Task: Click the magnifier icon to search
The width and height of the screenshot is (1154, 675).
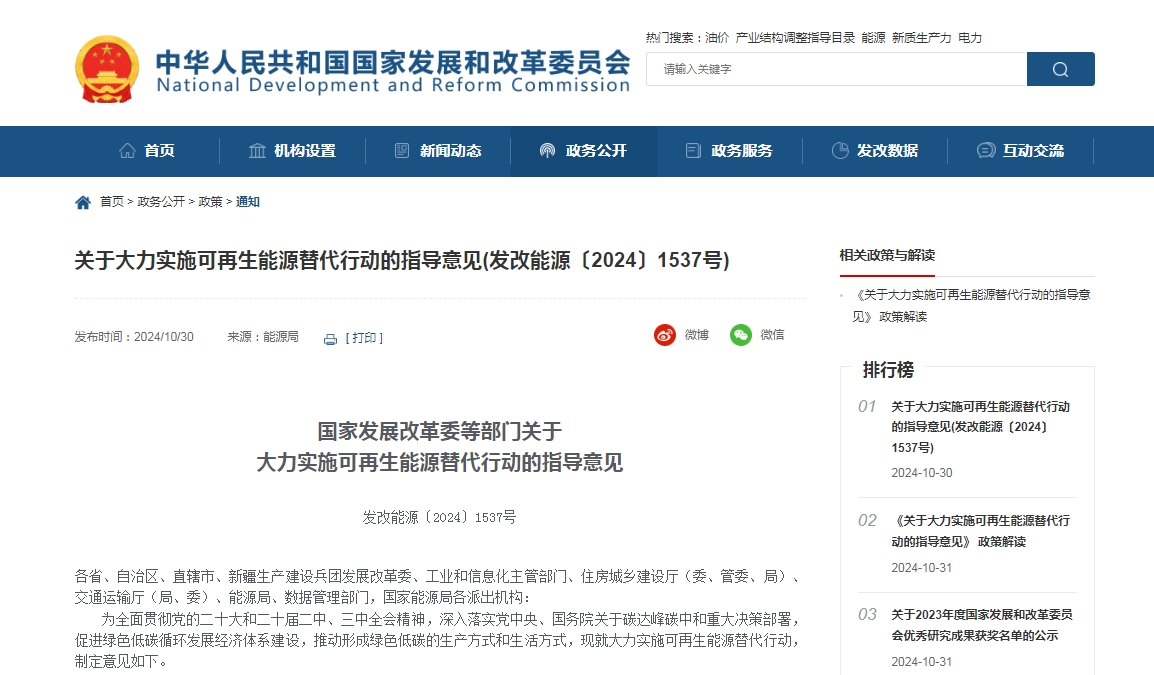Action: (x=1060, y=69)
